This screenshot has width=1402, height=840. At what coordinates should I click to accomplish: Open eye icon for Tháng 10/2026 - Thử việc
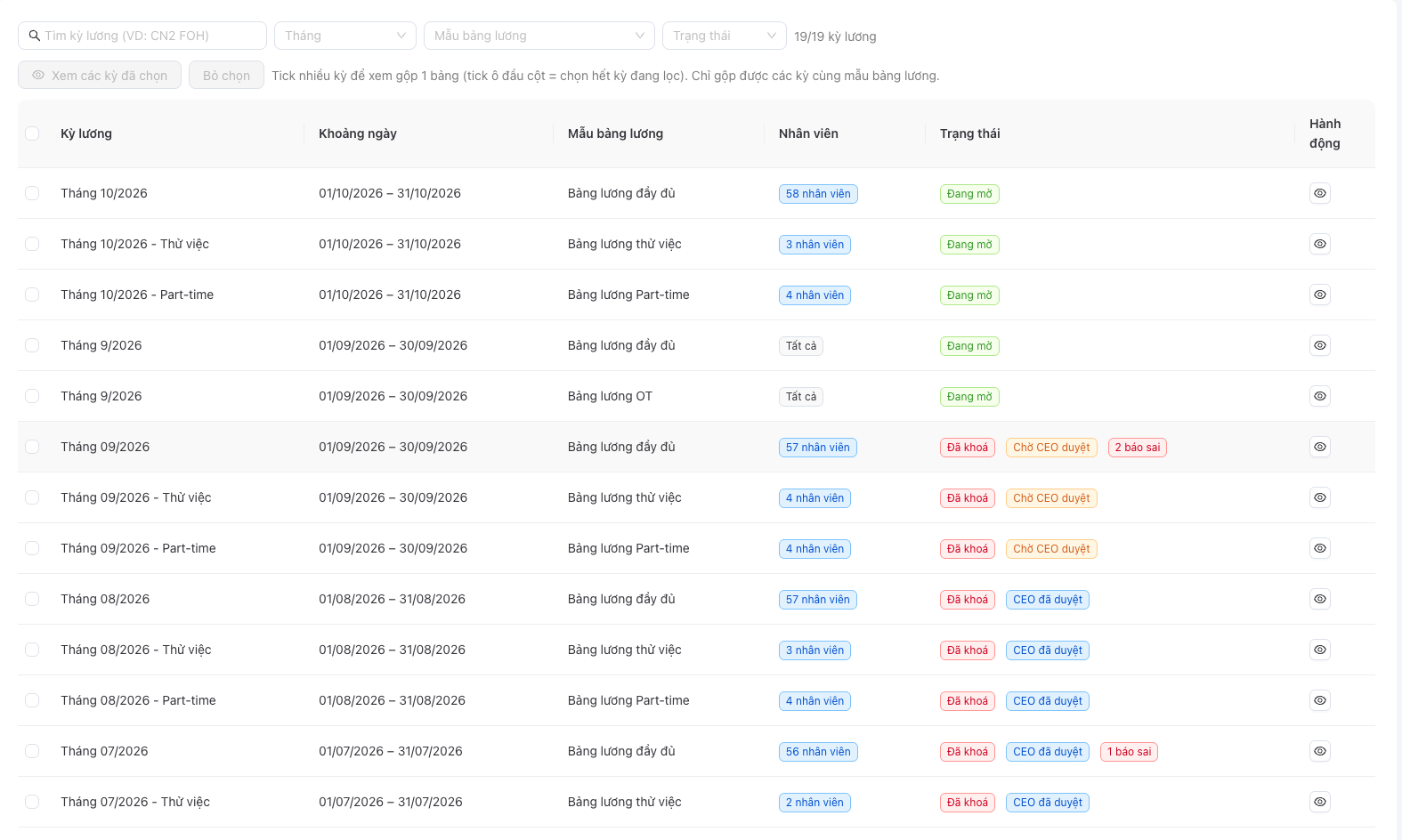[1320, 244]
